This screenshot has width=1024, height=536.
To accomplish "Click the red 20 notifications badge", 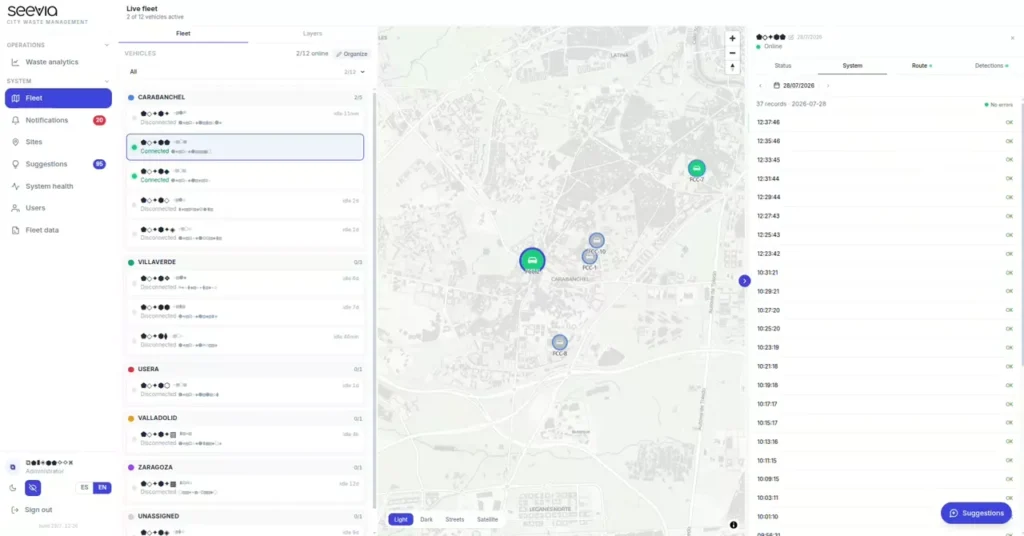I will (x=99, y=120).
